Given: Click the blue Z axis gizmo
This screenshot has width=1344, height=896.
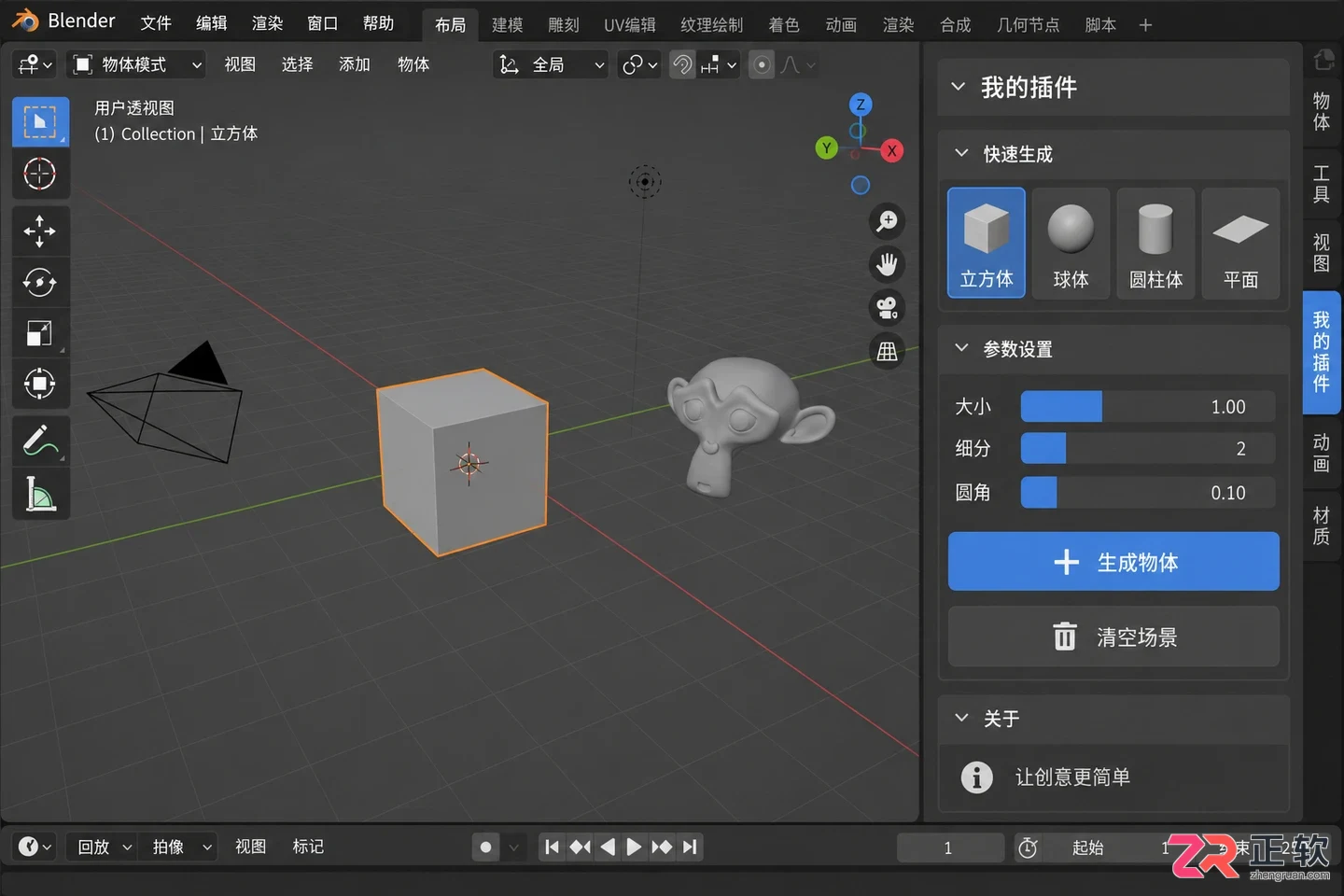Looking at the screenshot, I should click(x=861, y=105).
